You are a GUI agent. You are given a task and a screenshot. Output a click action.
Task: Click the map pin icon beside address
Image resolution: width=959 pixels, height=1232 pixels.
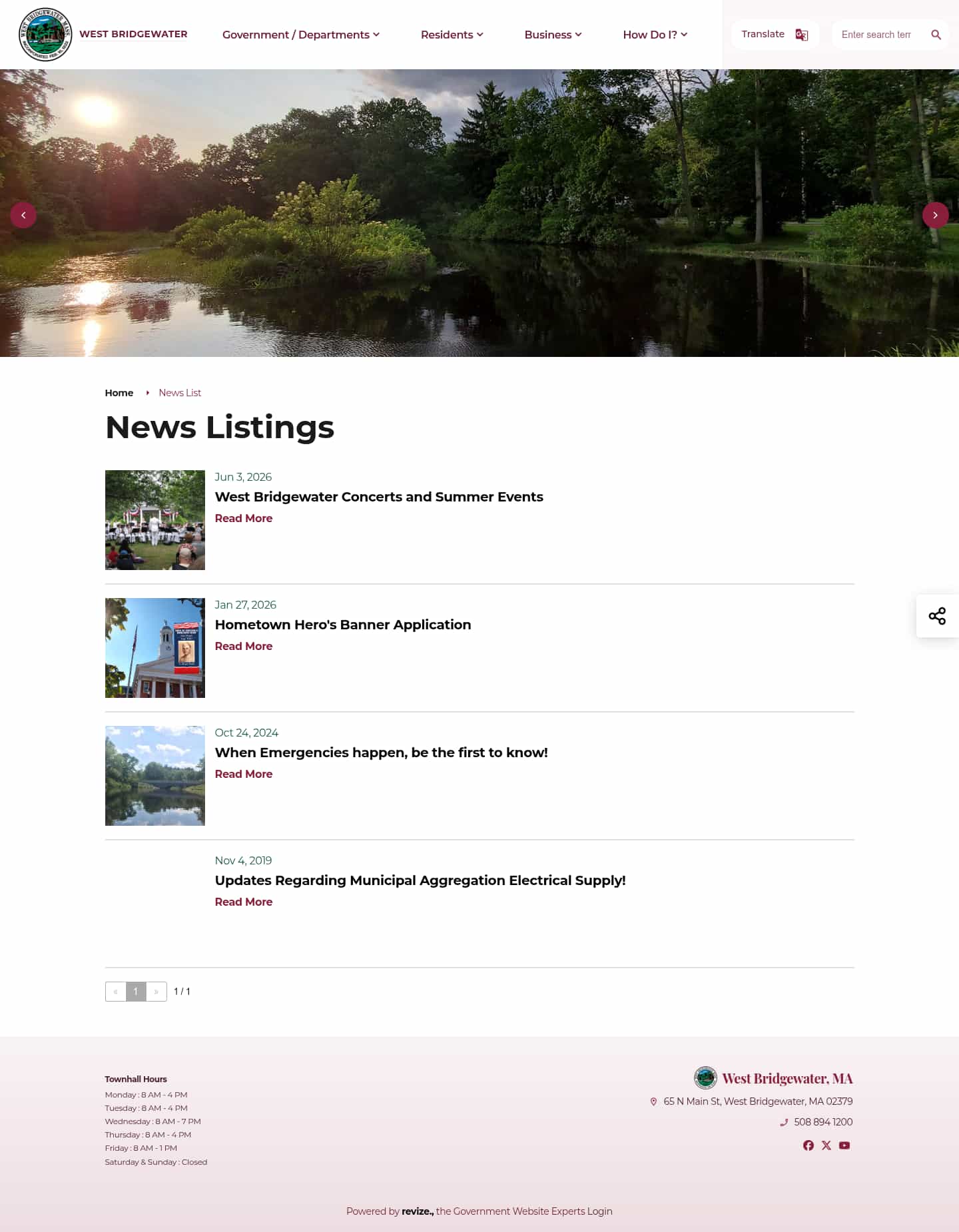tap(653, 1102)
